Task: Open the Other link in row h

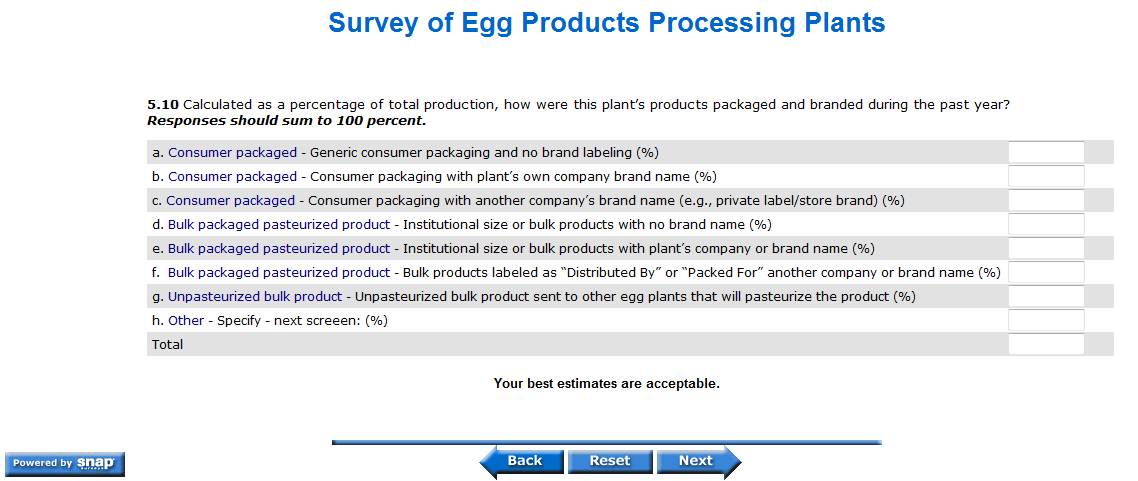Action: click(186, 321)
